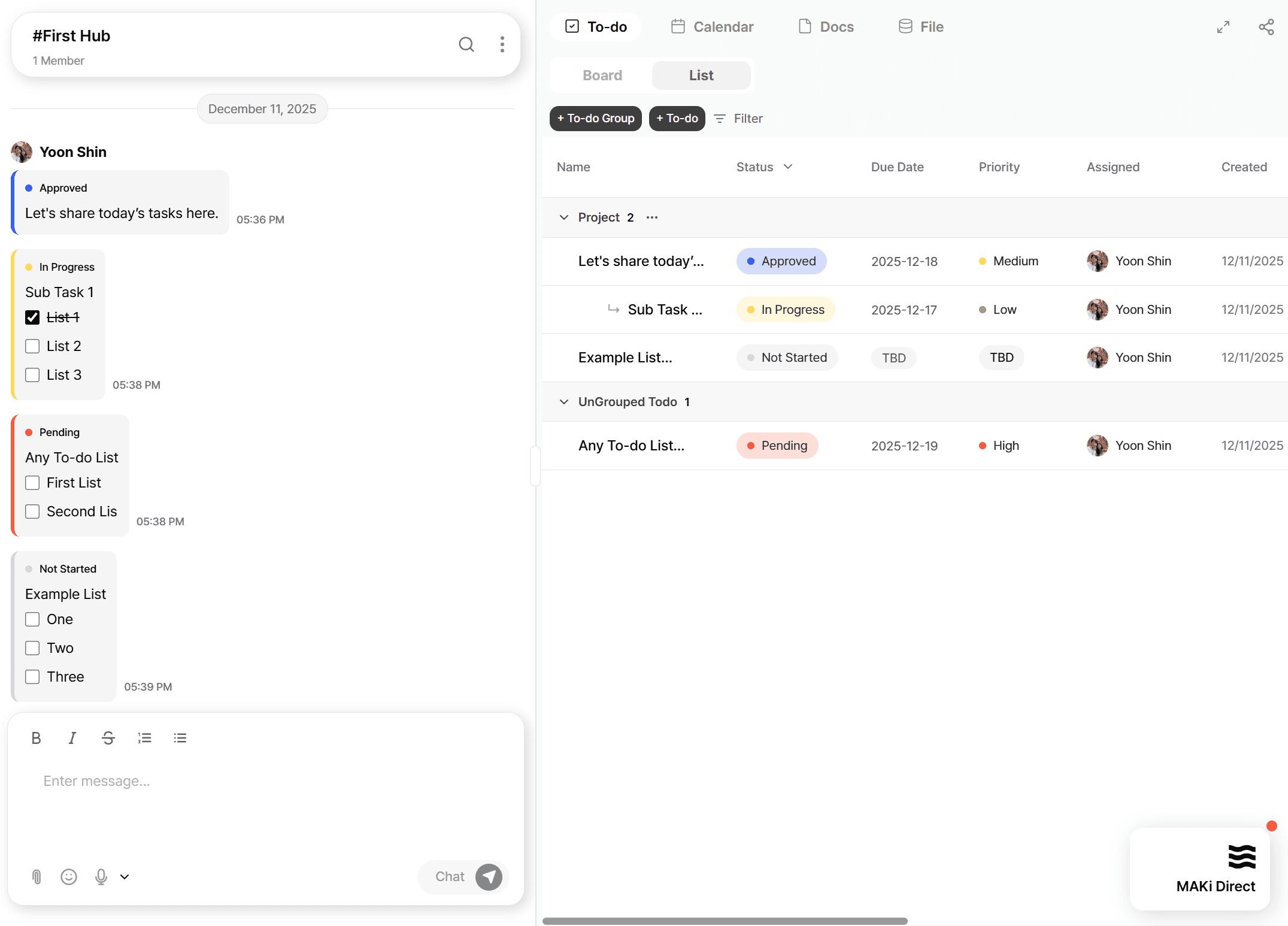This screenshot has width=1288, height=926.
Task: Check the List 2 checkbox
Action: tap(32, 346)
